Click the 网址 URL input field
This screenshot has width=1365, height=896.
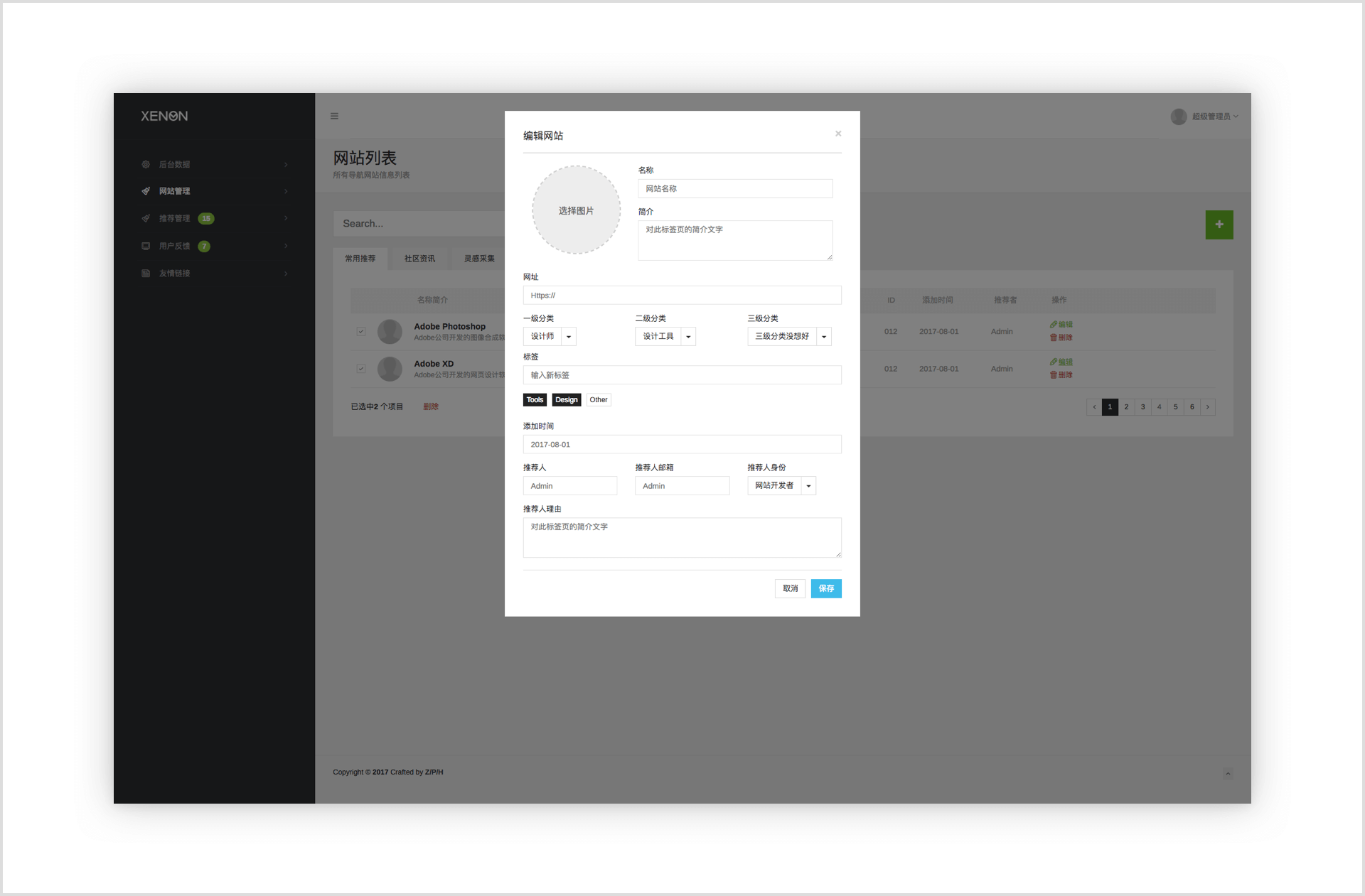(683, 294)
